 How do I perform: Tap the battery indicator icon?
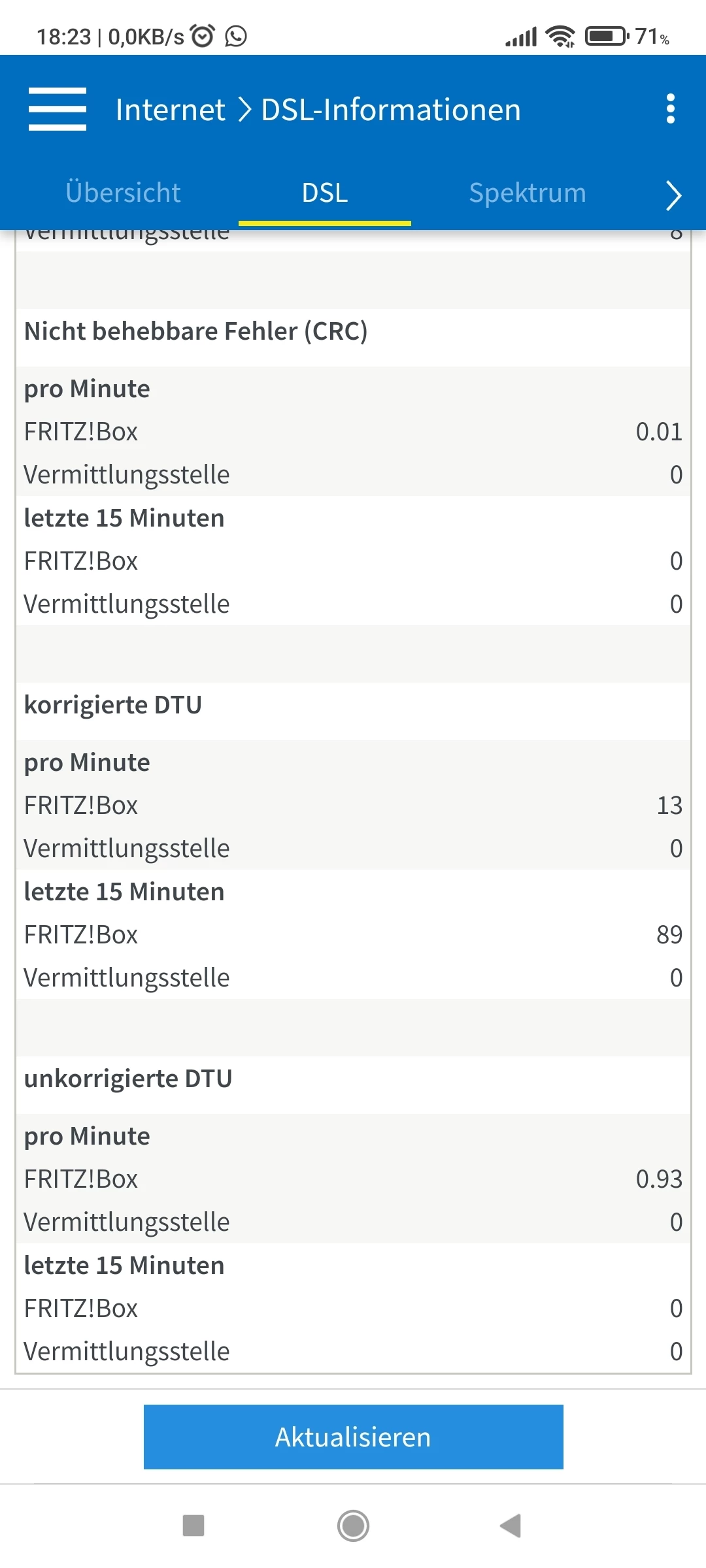(607, 36)
